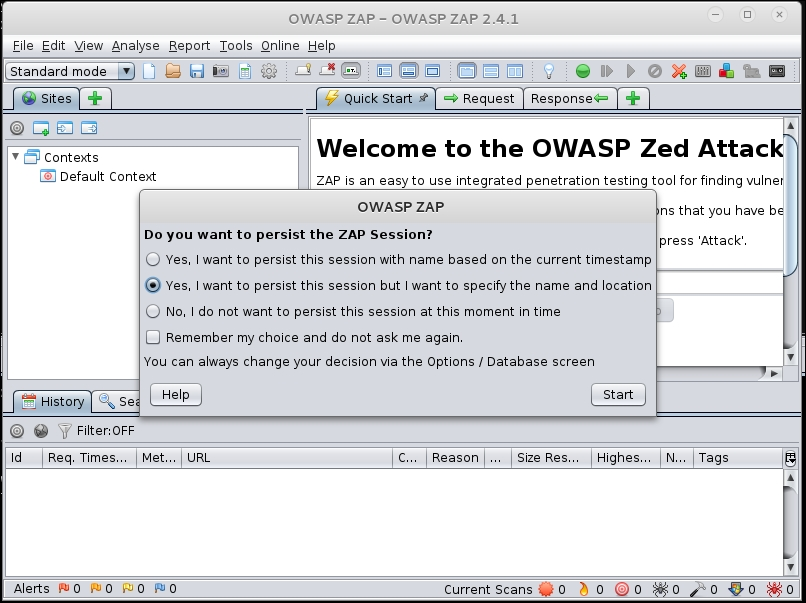Toggle target scope icon in Sites panel
This screenshot has height=603, width=806.
click(17, 128)
